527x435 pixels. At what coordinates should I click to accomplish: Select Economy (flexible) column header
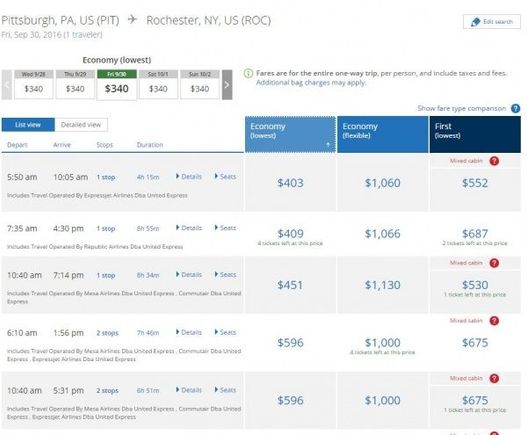(383, 134)
